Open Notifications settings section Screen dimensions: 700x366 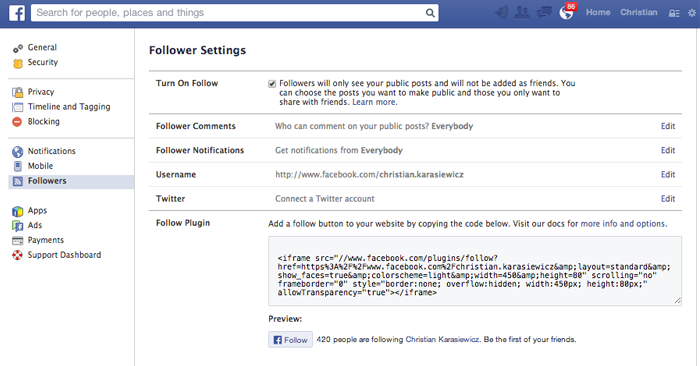point(51,151)
